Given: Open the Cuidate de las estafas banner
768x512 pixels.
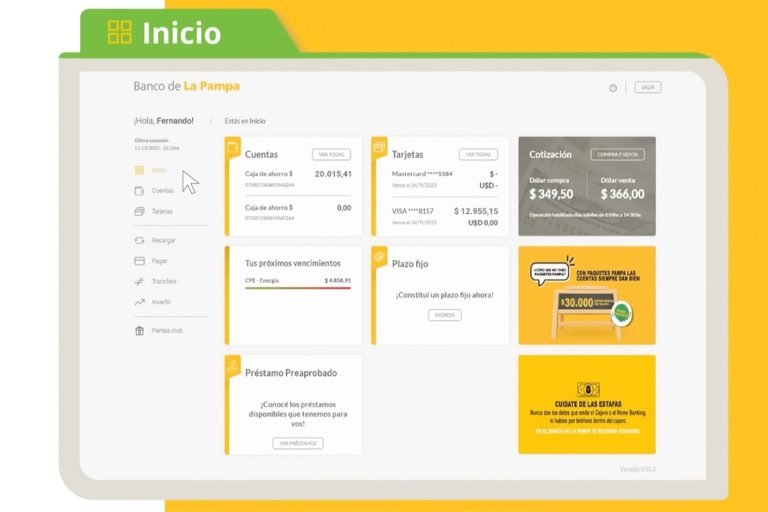Looking at the screenshot, I should coord(587,405).
